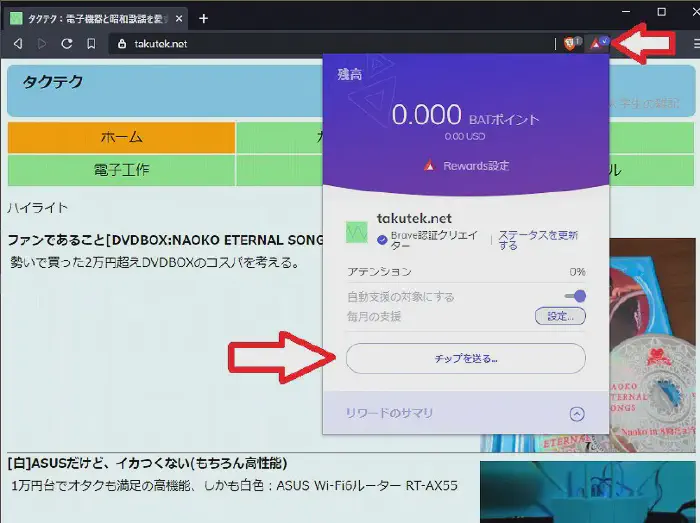Screen dimensions: 700x523
Task: Open the Brave Shields lion icon
Action: 570,43
